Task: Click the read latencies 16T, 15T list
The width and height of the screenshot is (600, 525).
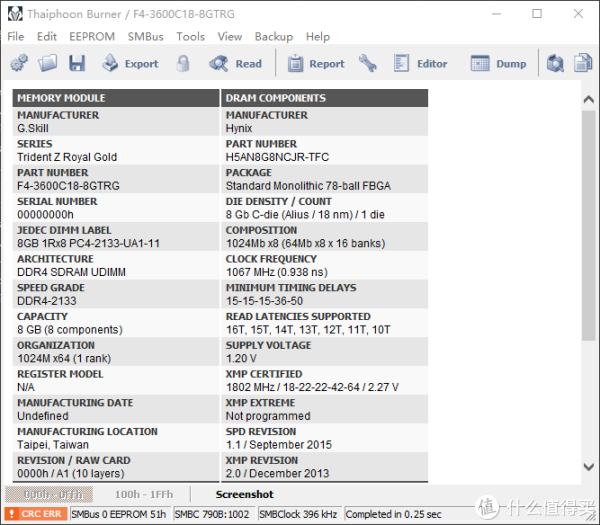Action: (308, 329)
